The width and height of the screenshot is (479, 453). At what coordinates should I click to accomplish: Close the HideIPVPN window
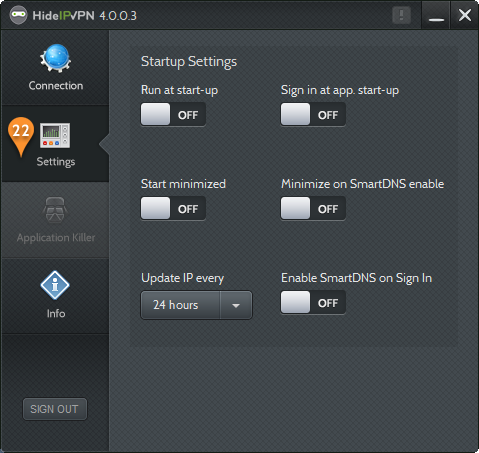[465, 15]
